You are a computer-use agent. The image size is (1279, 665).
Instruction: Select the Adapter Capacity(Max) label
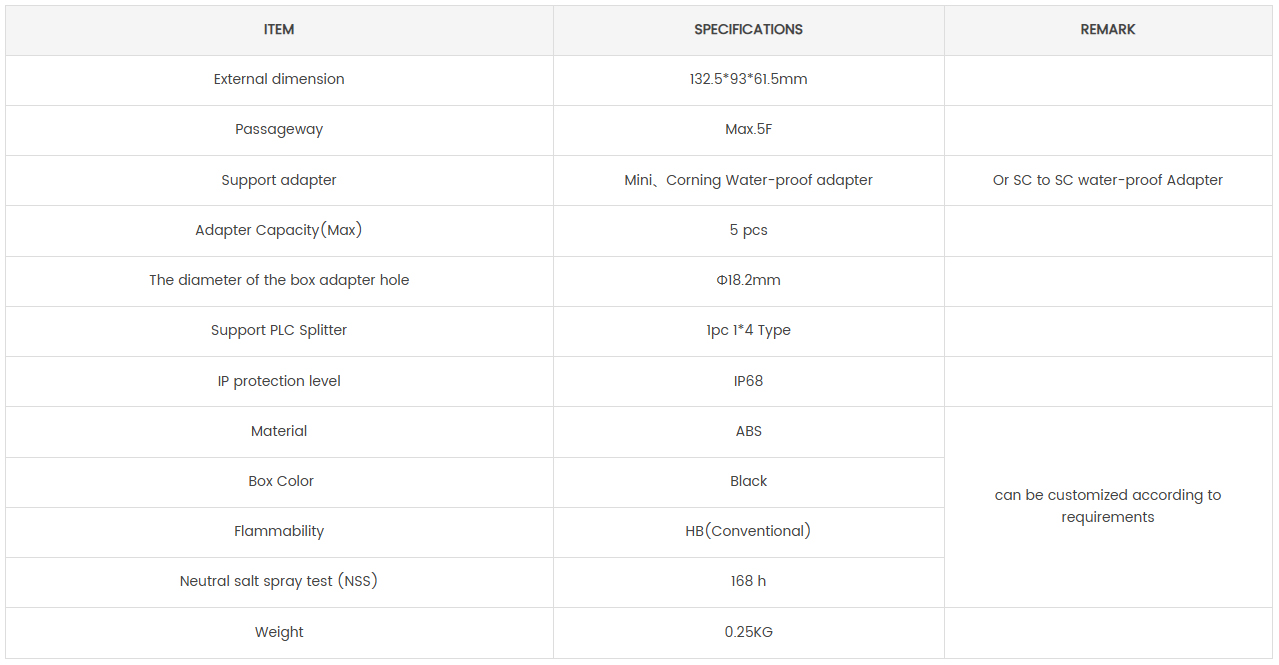coord(279,230)
